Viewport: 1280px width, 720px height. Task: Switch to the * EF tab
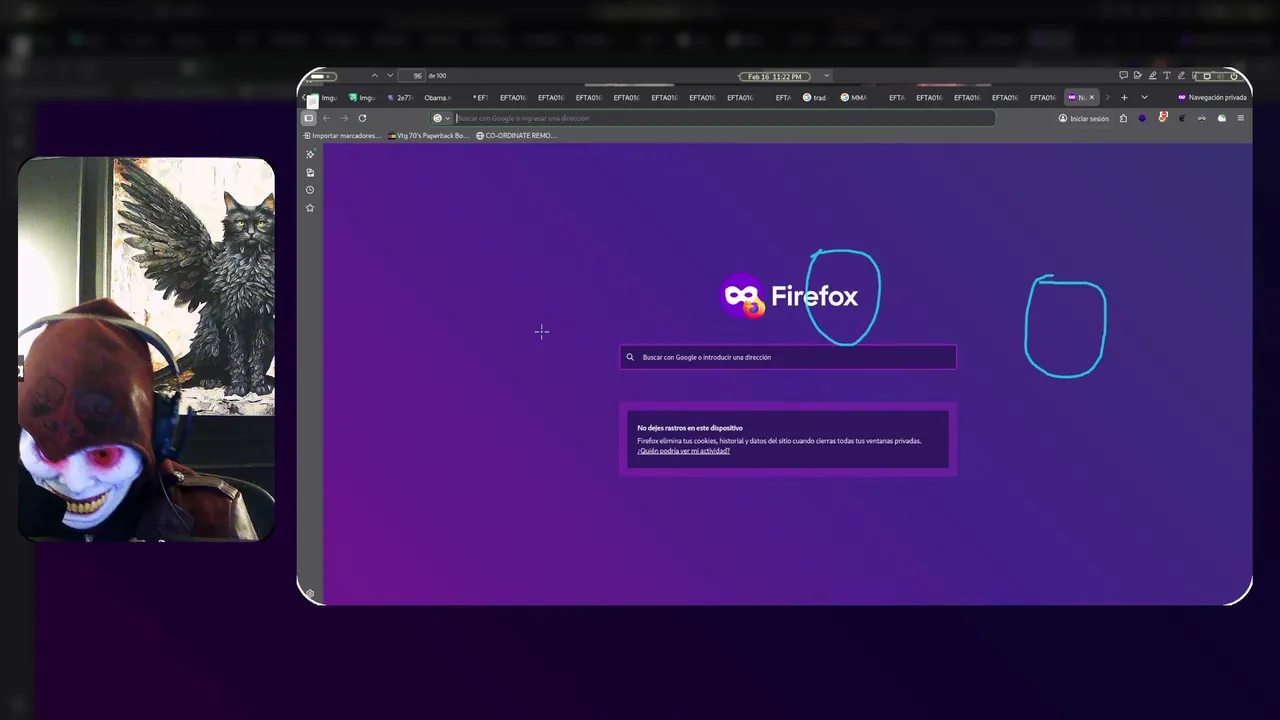480,98
